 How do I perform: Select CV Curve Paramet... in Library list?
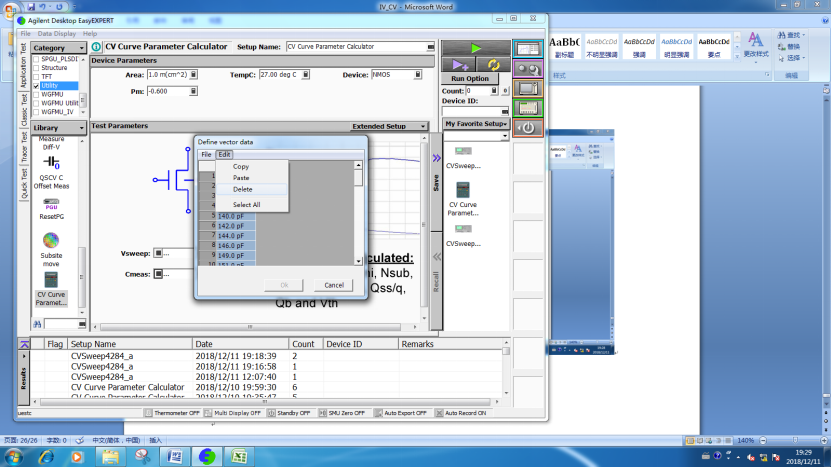tap(51, 289)
